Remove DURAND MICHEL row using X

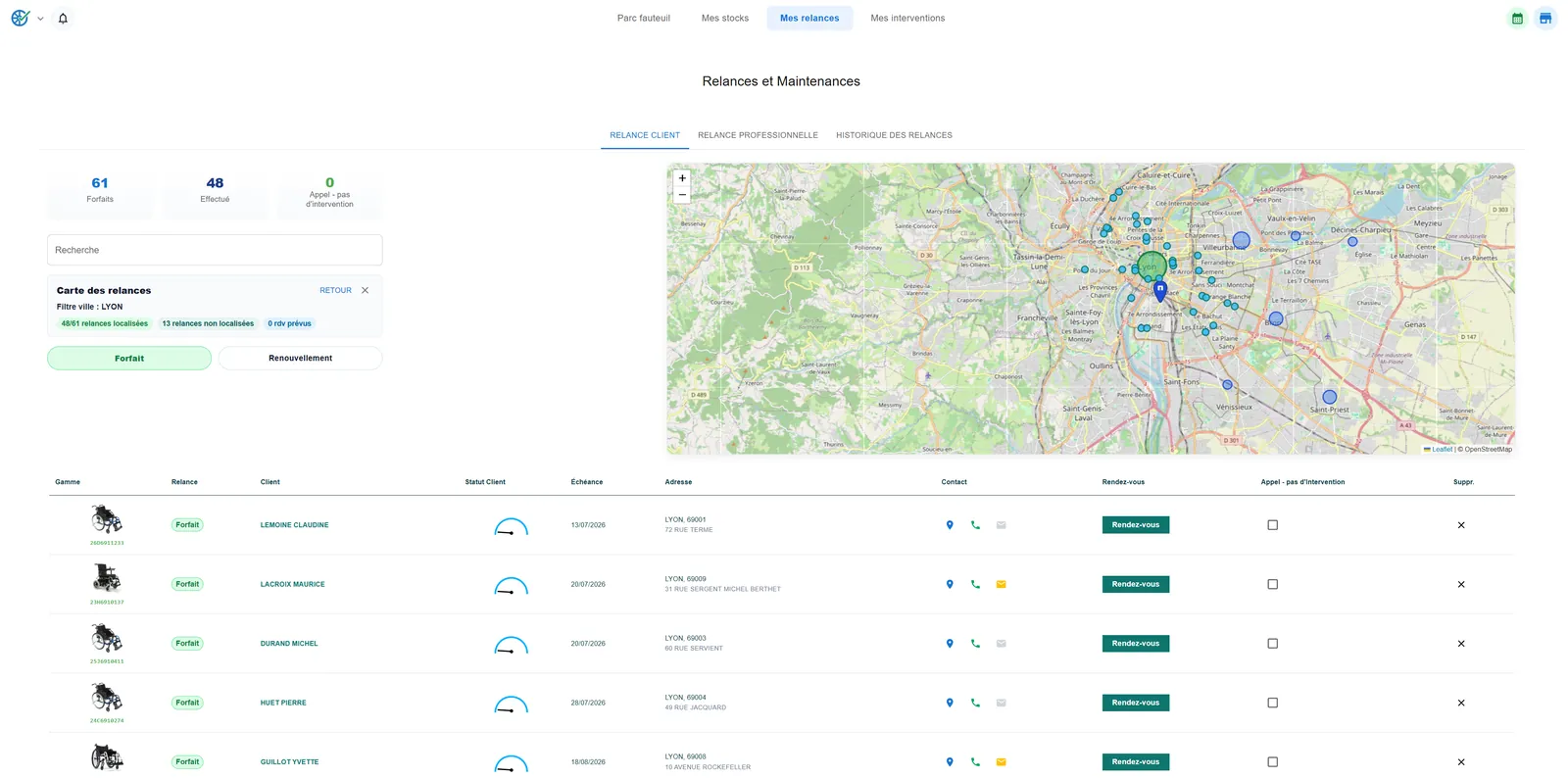1461,644
